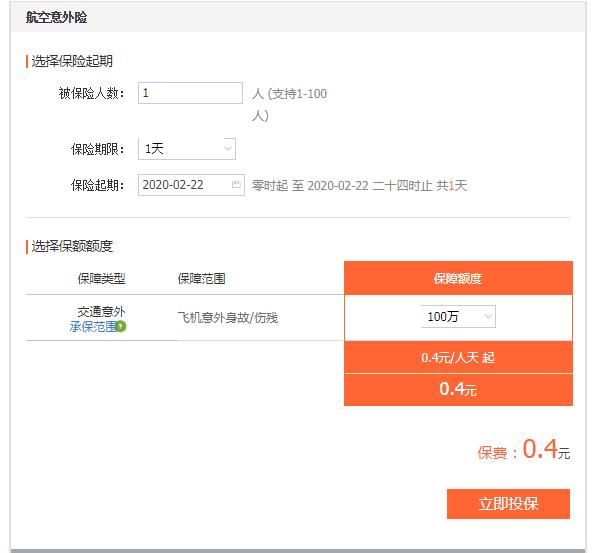Click the 保险起期 date field 2020-02-22
Image resolution: width=597 pixels, height=553 pixels.
pos(191,185)
